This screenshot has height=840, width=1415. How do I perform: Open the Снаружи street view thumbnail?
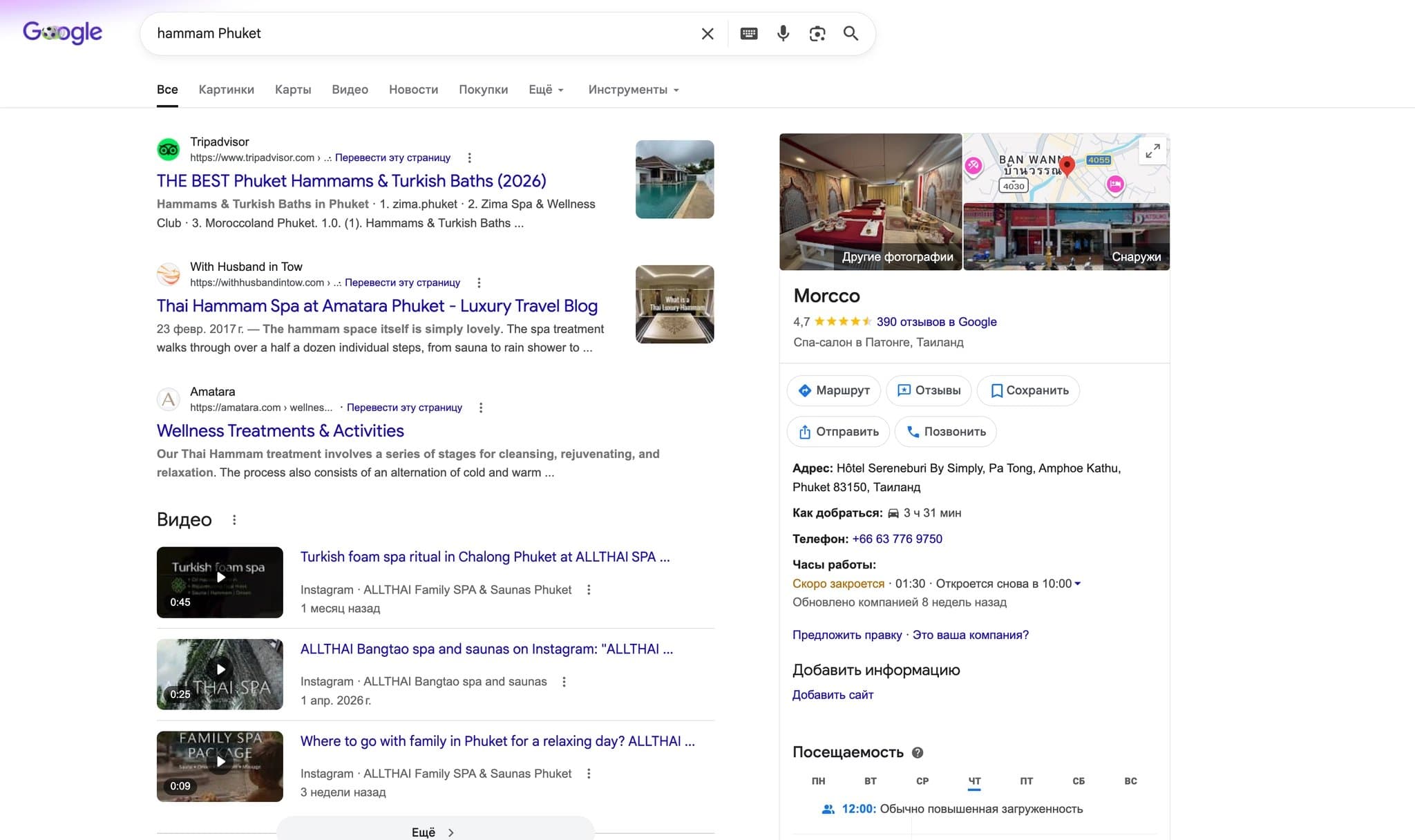[x=1066, y=237]
